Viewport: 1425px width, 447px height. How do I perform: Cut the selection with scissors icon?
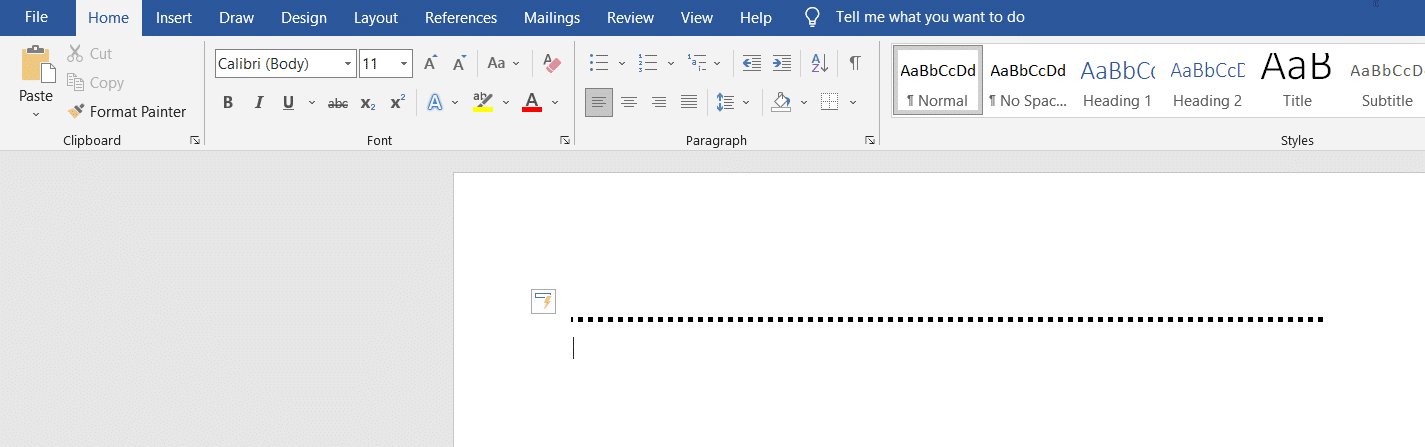(90, 53)
